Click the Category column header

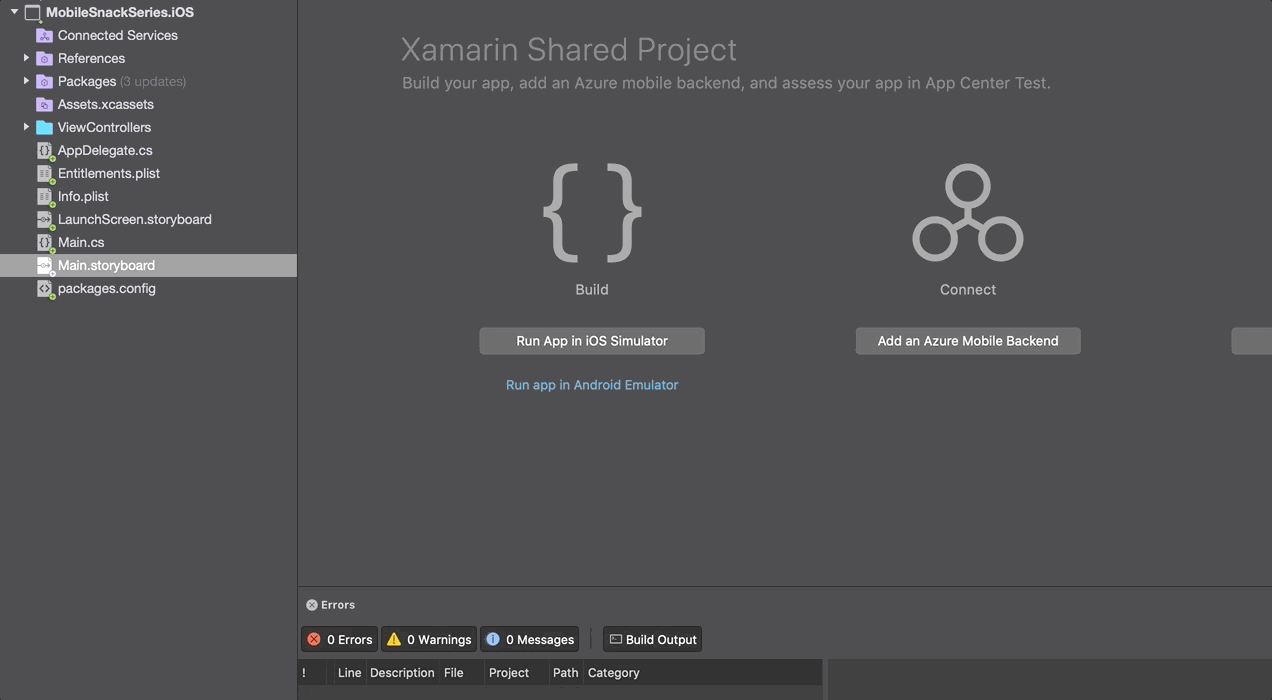(613, 673)
